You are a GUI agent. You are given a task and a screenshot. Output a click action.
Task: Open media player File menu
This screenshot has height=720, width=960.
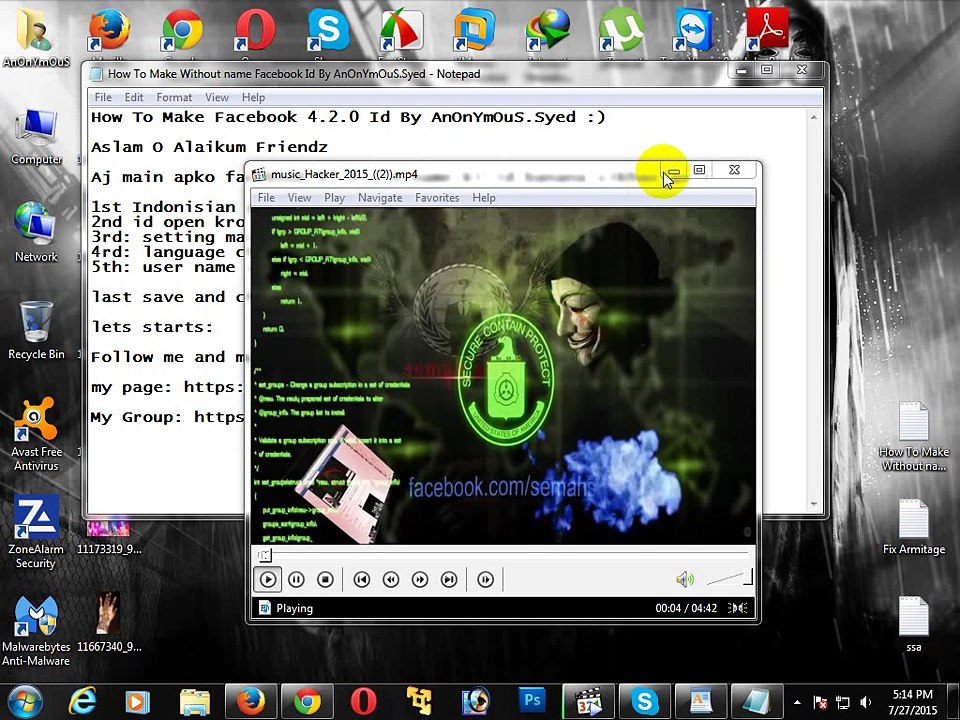coord(266,198)
